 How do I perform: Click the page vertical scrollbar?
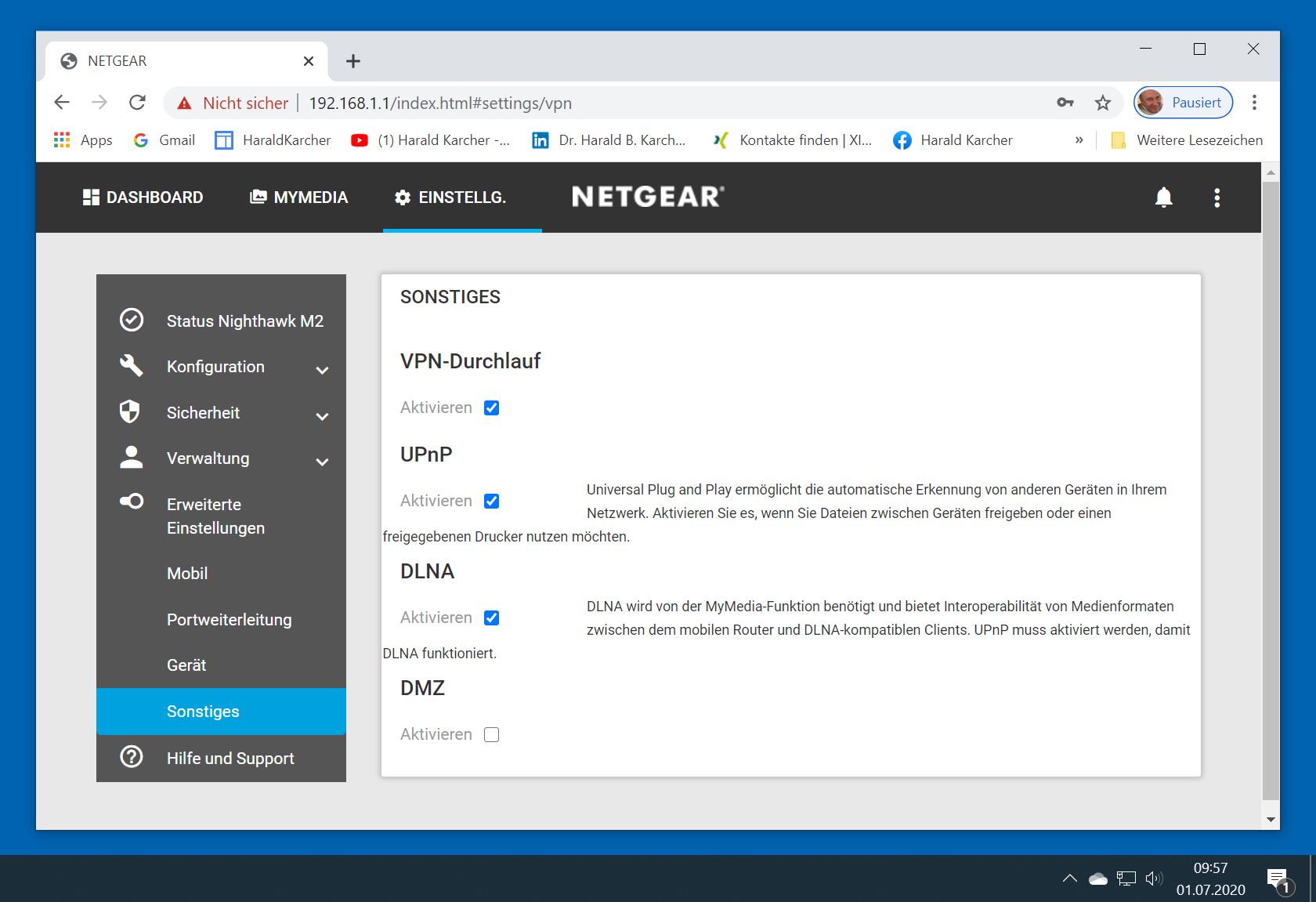1271,490
